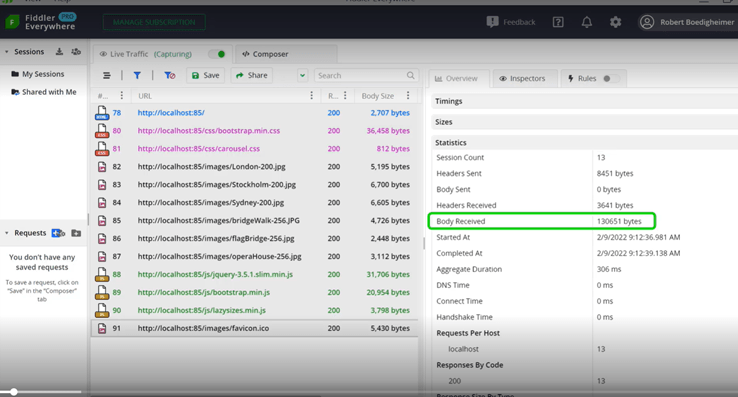738x397 pixels.
Task: Toggle the Rules switch
Action: click(610, 79)
